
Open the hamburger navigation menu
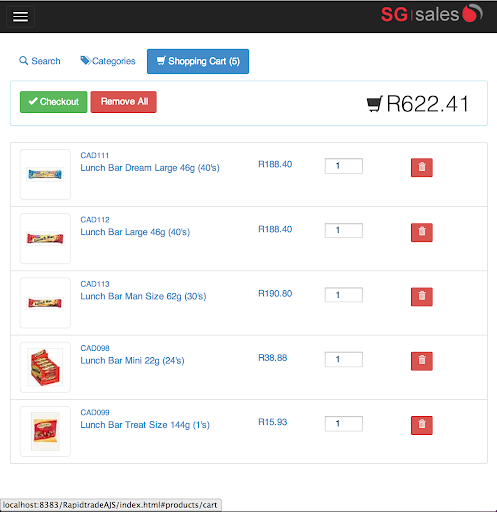pyautogui.click(x=20, y=16)
